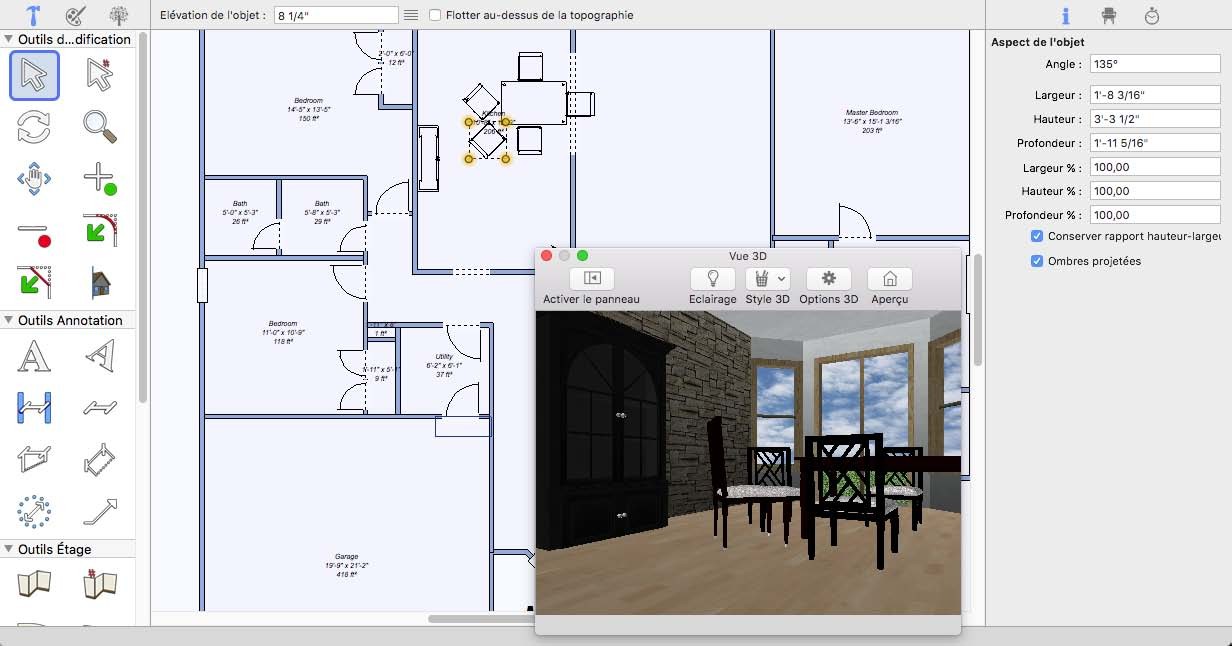Open Options 3D gear settings

click(x=828, y=279)
